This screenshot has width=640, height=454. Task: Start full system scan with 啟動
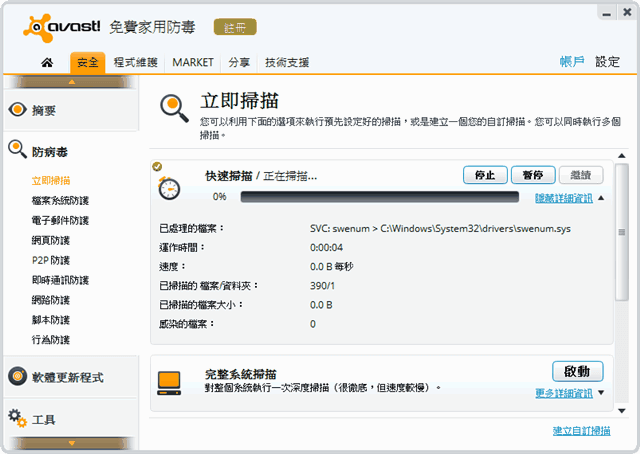pyautogui.click(x=578, y=372)
